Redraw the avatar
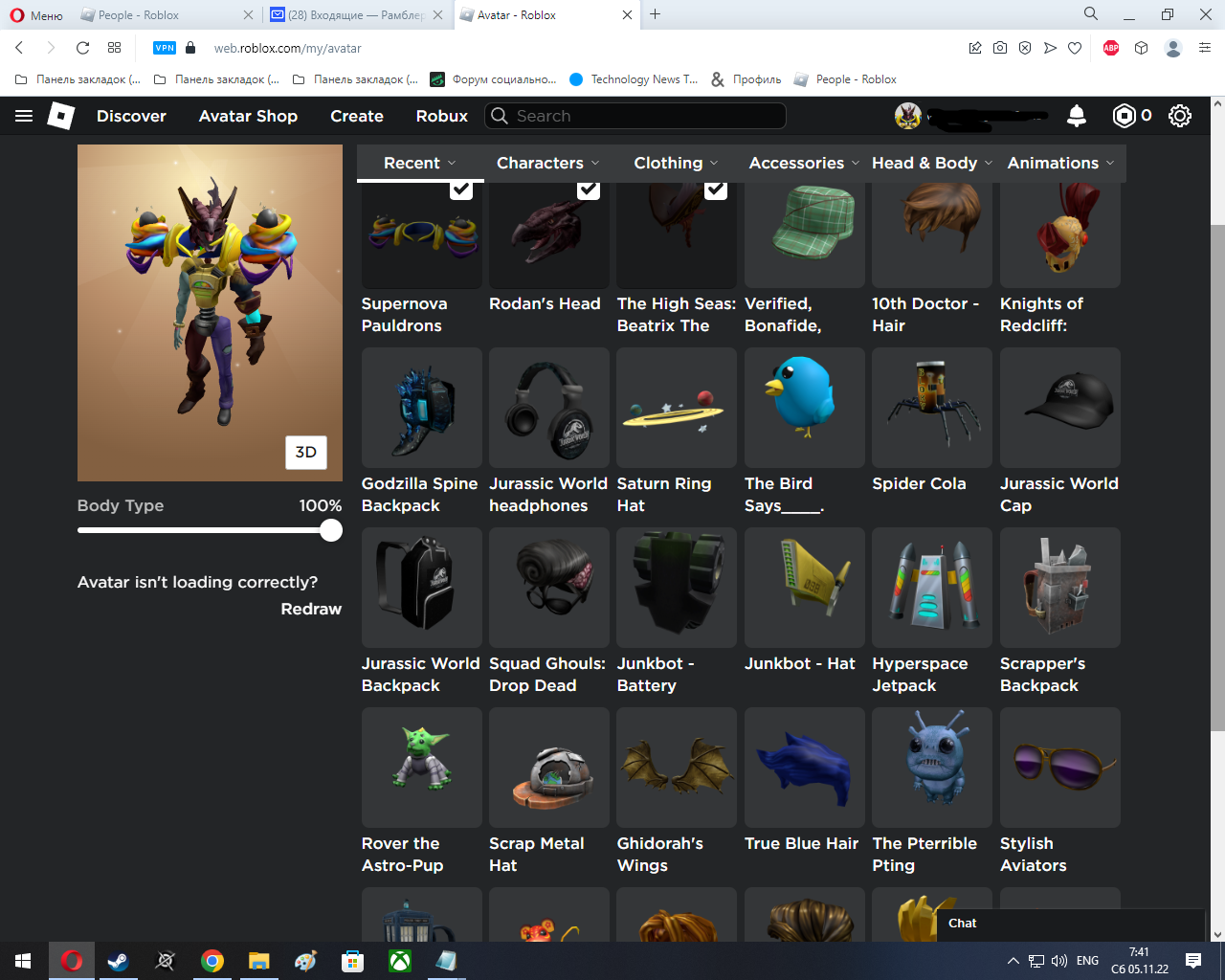1225x980 pixels. point(311,609)
